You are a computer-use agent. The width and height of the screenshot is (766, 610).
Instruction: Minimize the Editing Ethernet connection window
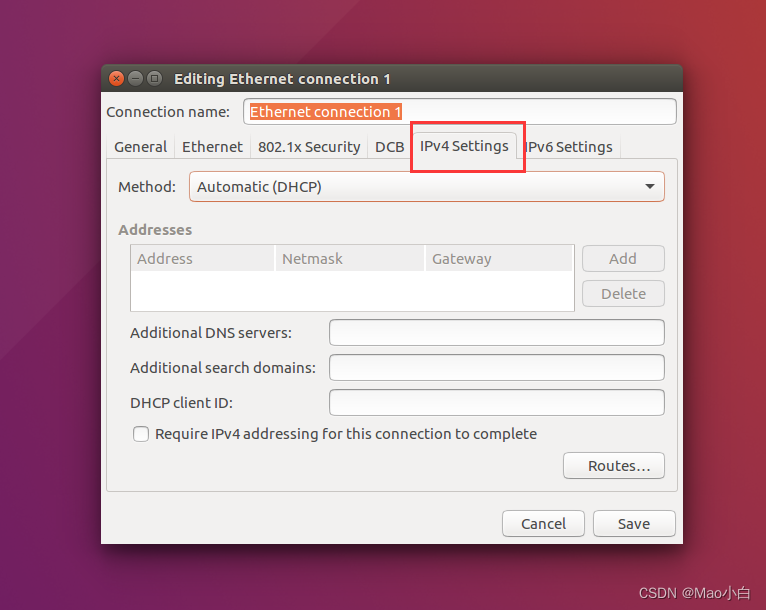coord(135,78)
